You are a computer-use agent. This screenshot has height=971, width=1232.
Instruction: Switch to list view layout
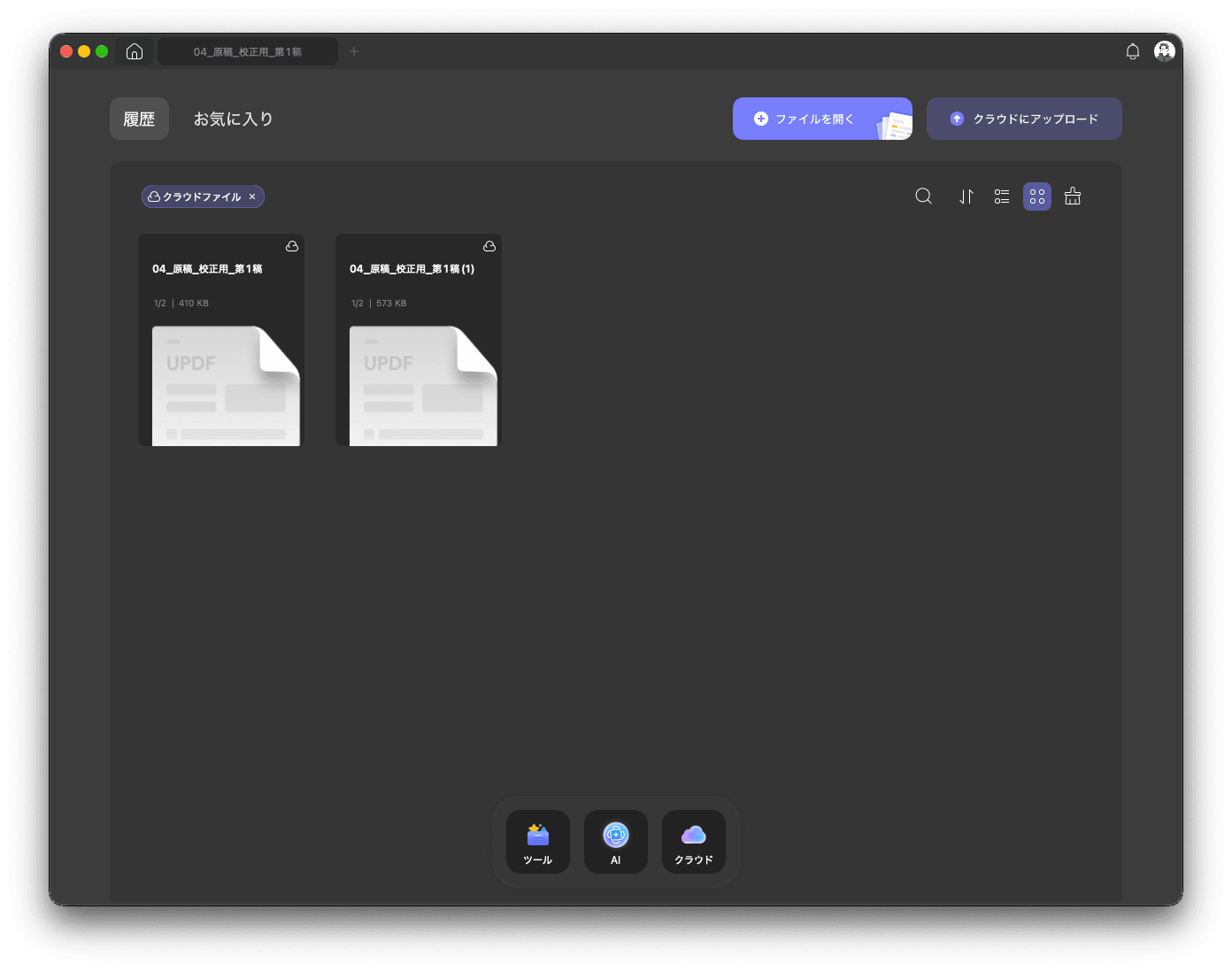(1002, 197)
